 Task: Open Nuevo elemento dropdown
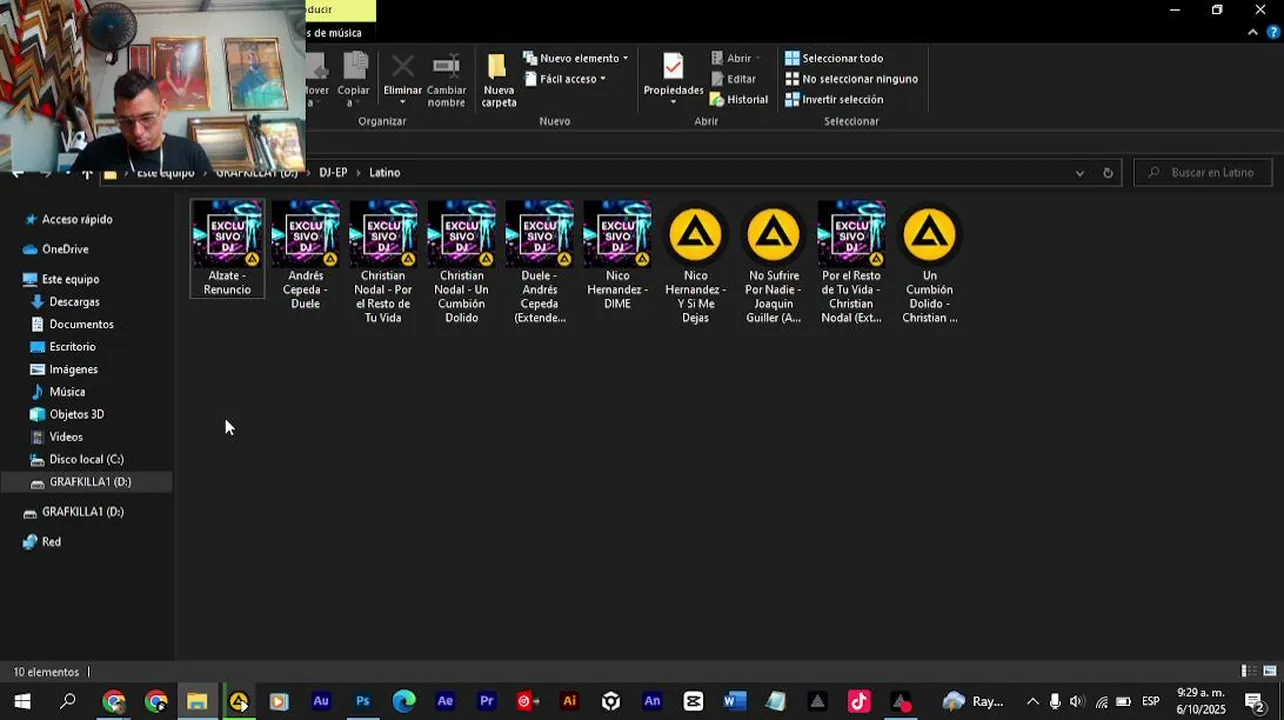click(576, 58)
